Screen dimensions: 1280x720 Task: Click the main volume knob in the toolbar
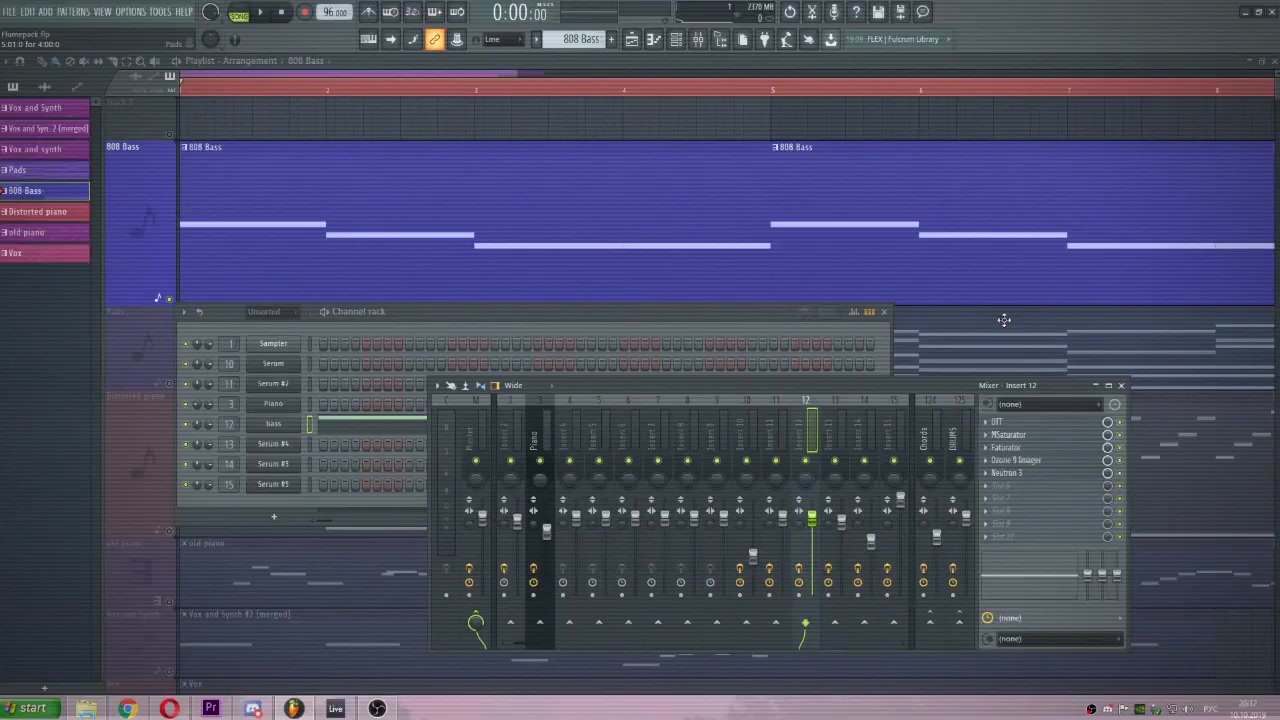[x=211, y=12]
